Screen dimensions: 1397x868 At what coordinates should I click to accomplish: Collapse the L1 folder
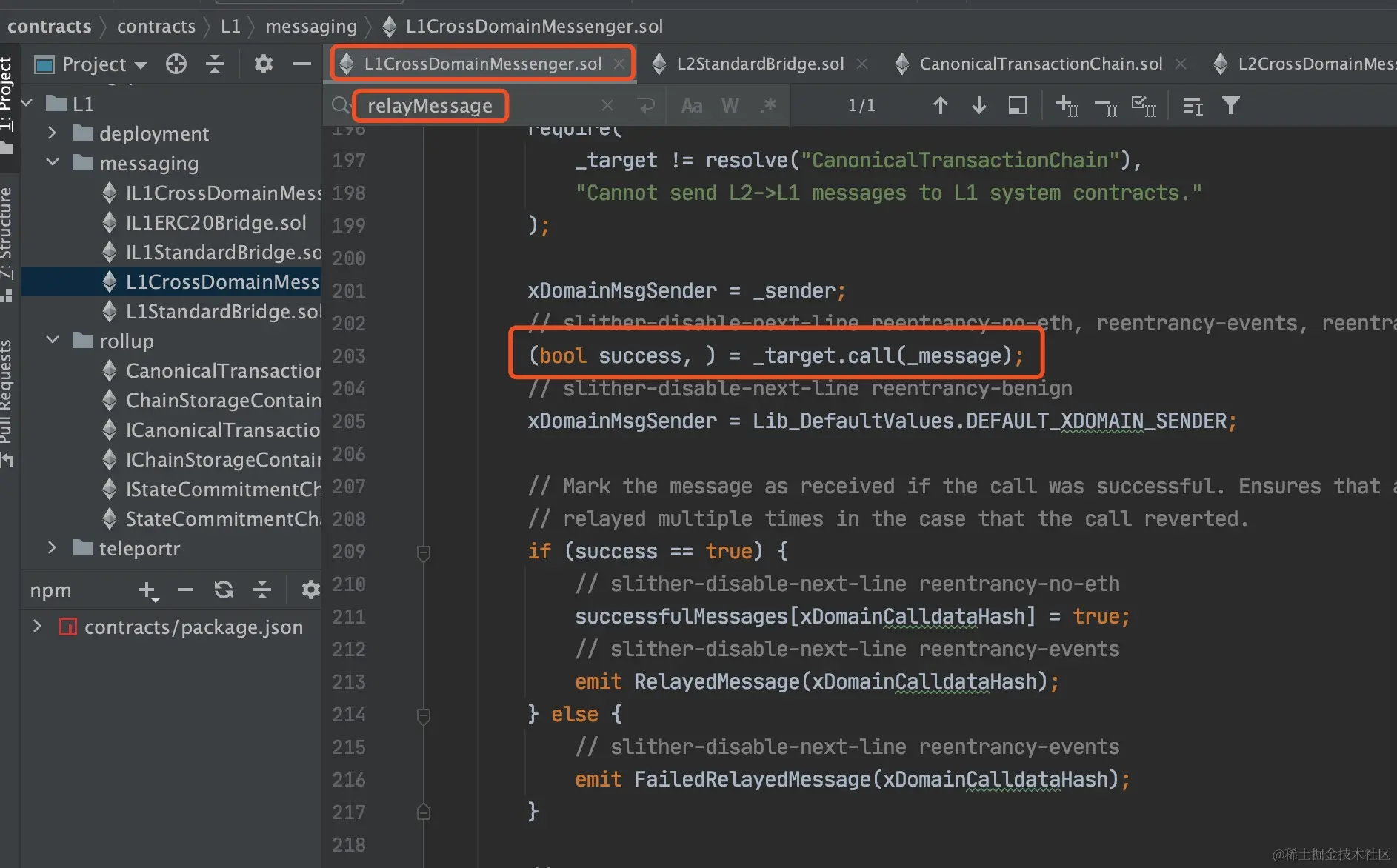pos(27,104)
